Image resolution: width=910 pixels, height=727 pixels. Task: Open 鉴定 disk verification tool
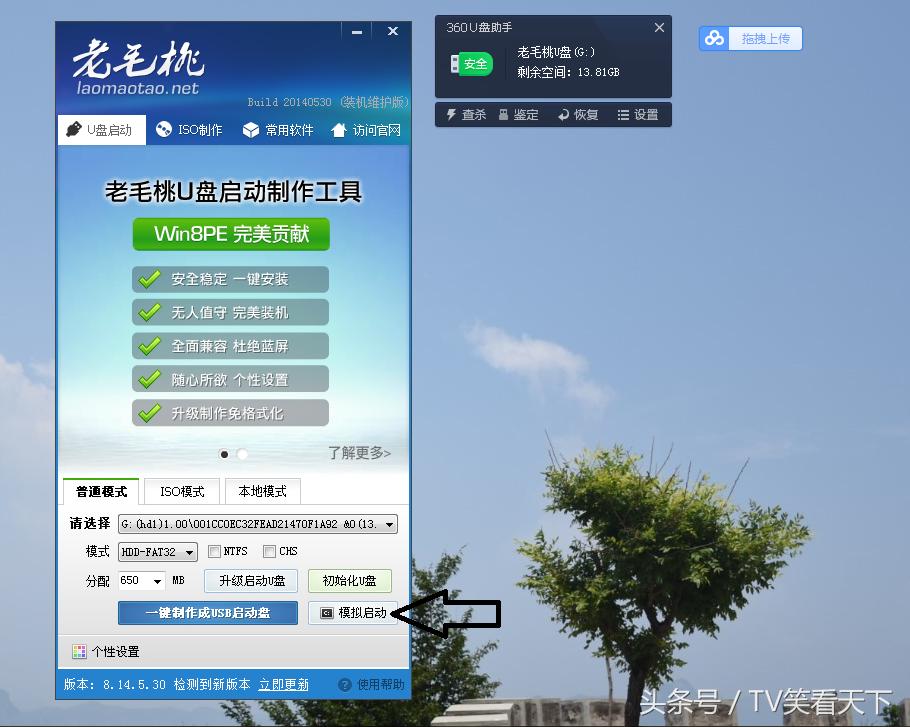click(520, 114)
